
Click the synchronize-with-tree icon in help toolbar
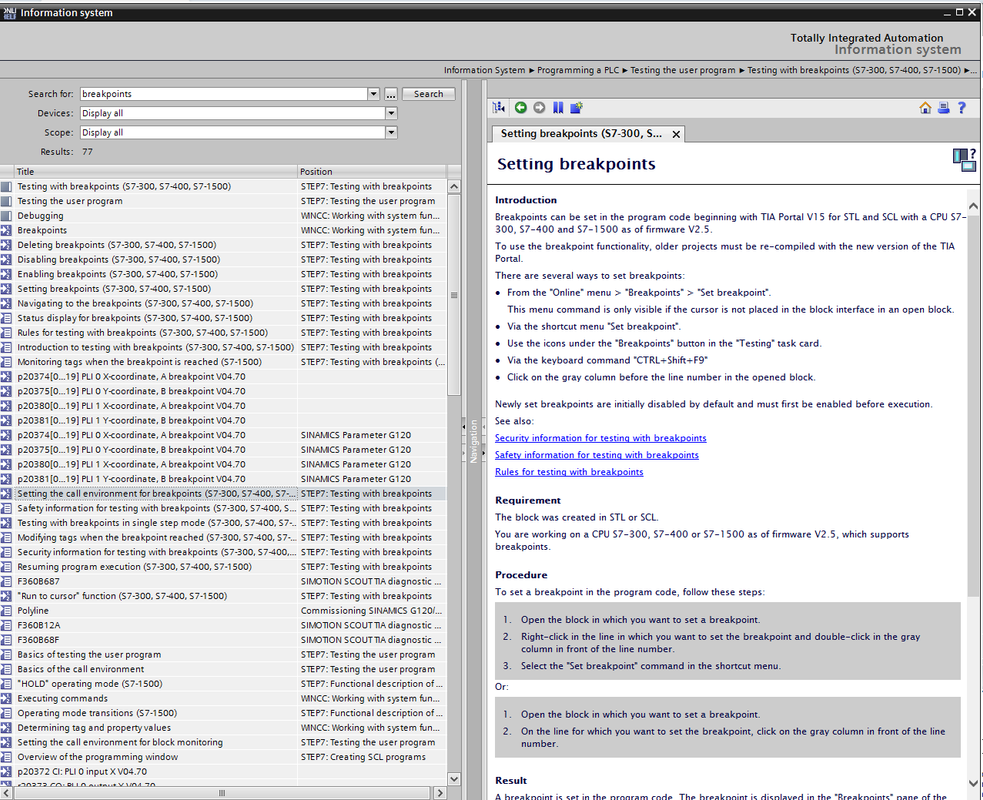499,108
